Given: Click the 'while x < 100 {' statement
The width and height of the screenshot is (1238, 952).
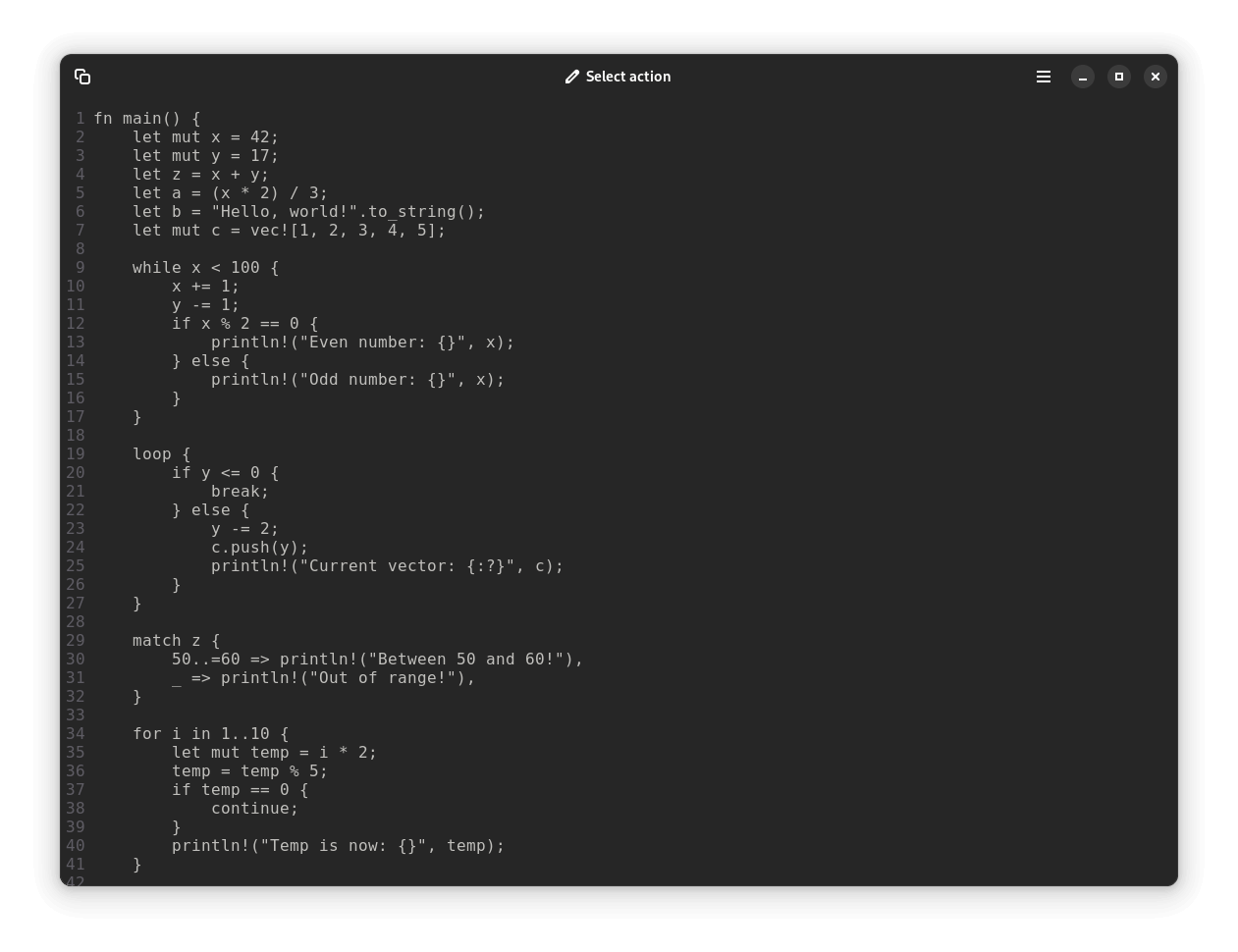Looking at the screenshot, I should pos(205,268).
